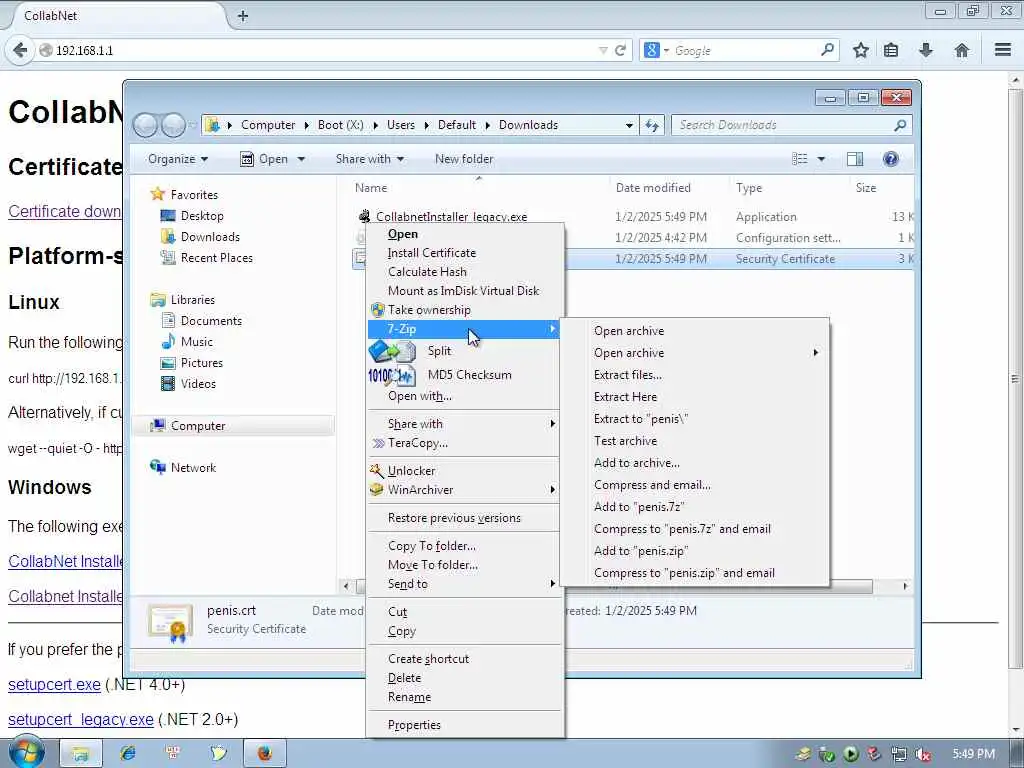Switch to Firefox taskbar button

[264, 753]
